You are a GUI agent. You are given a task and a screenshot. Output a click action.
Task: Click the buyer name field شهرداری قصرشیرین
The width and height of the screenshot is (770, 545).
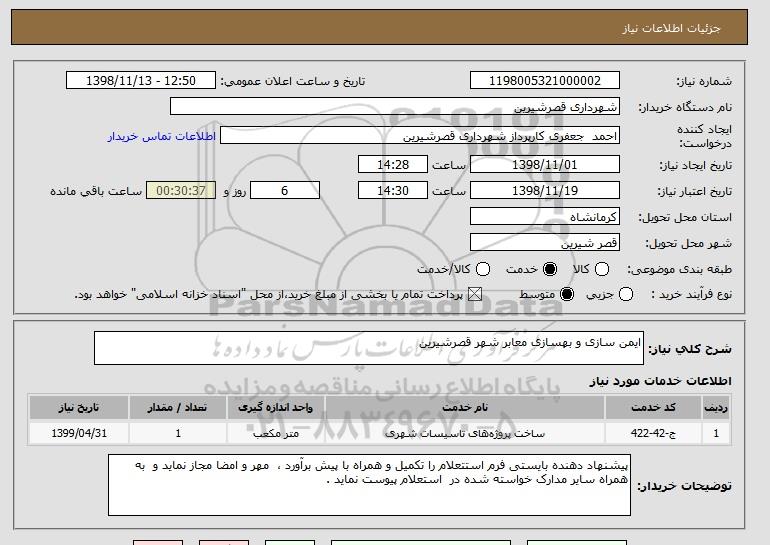[x=395, y=107]
